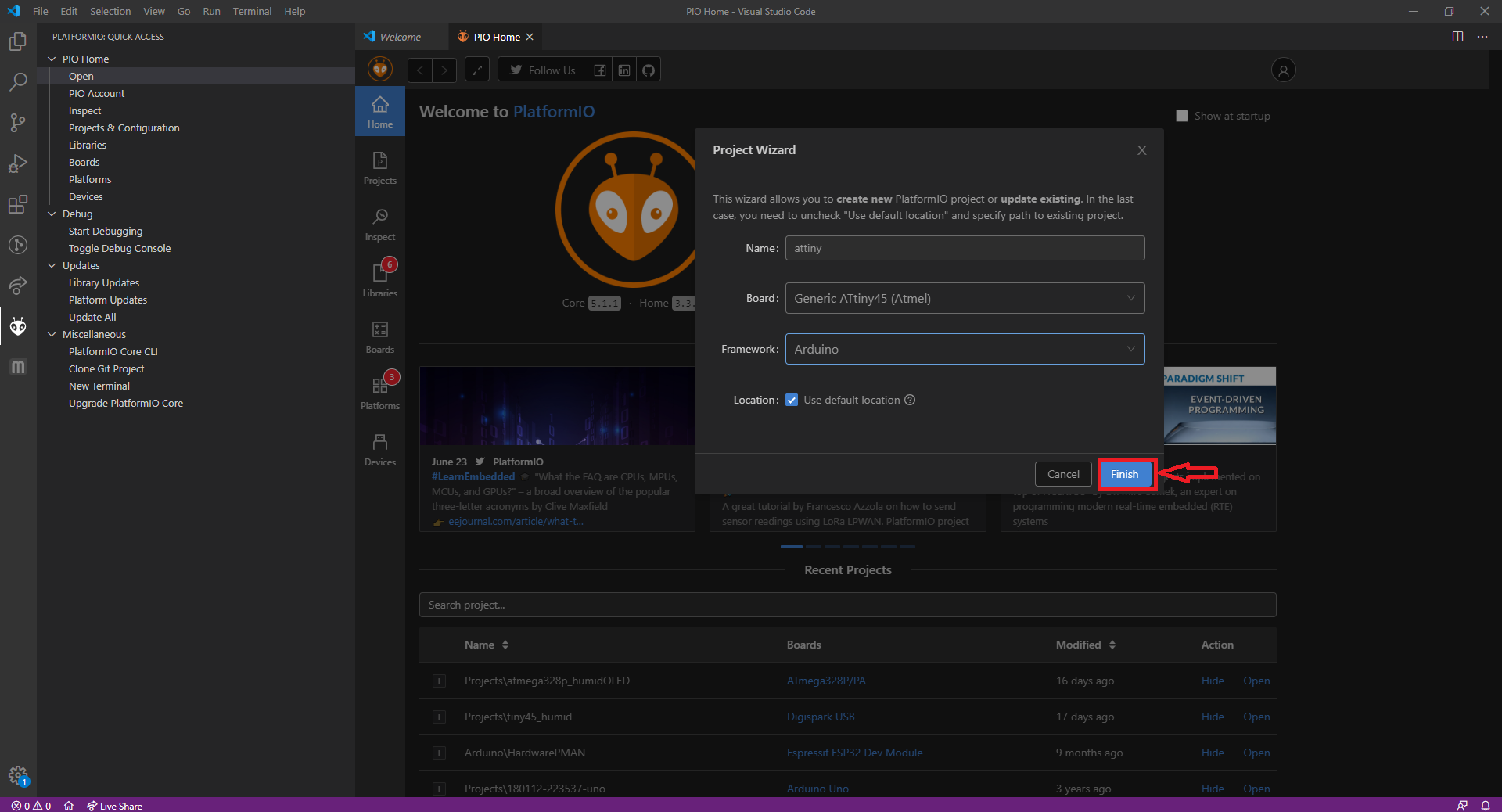Collapse the Updates tree section
The image size is (1502, 812).
[52, 265]
